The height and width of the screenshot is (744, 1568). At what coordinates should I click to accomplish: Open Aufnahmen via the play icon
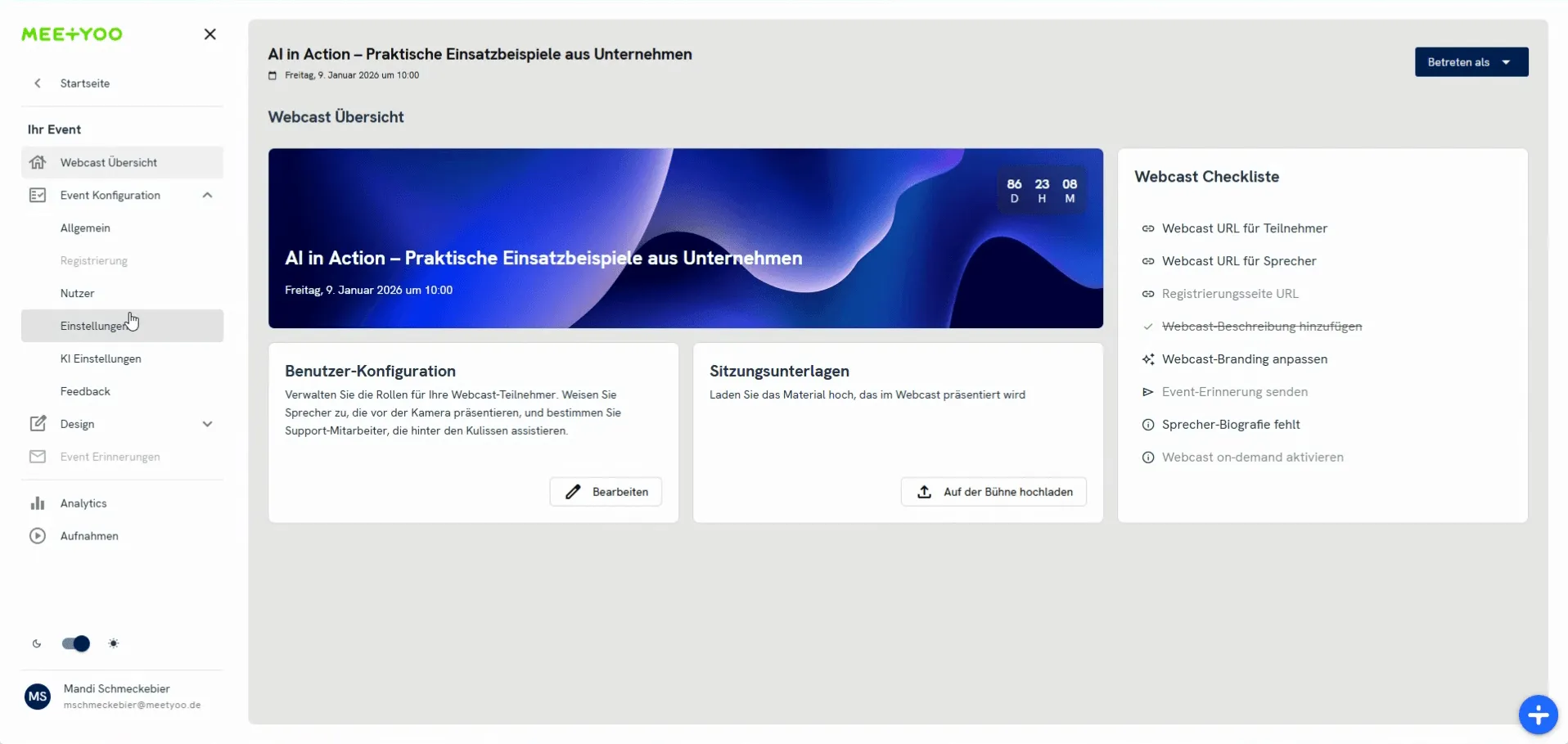(38, 535)
